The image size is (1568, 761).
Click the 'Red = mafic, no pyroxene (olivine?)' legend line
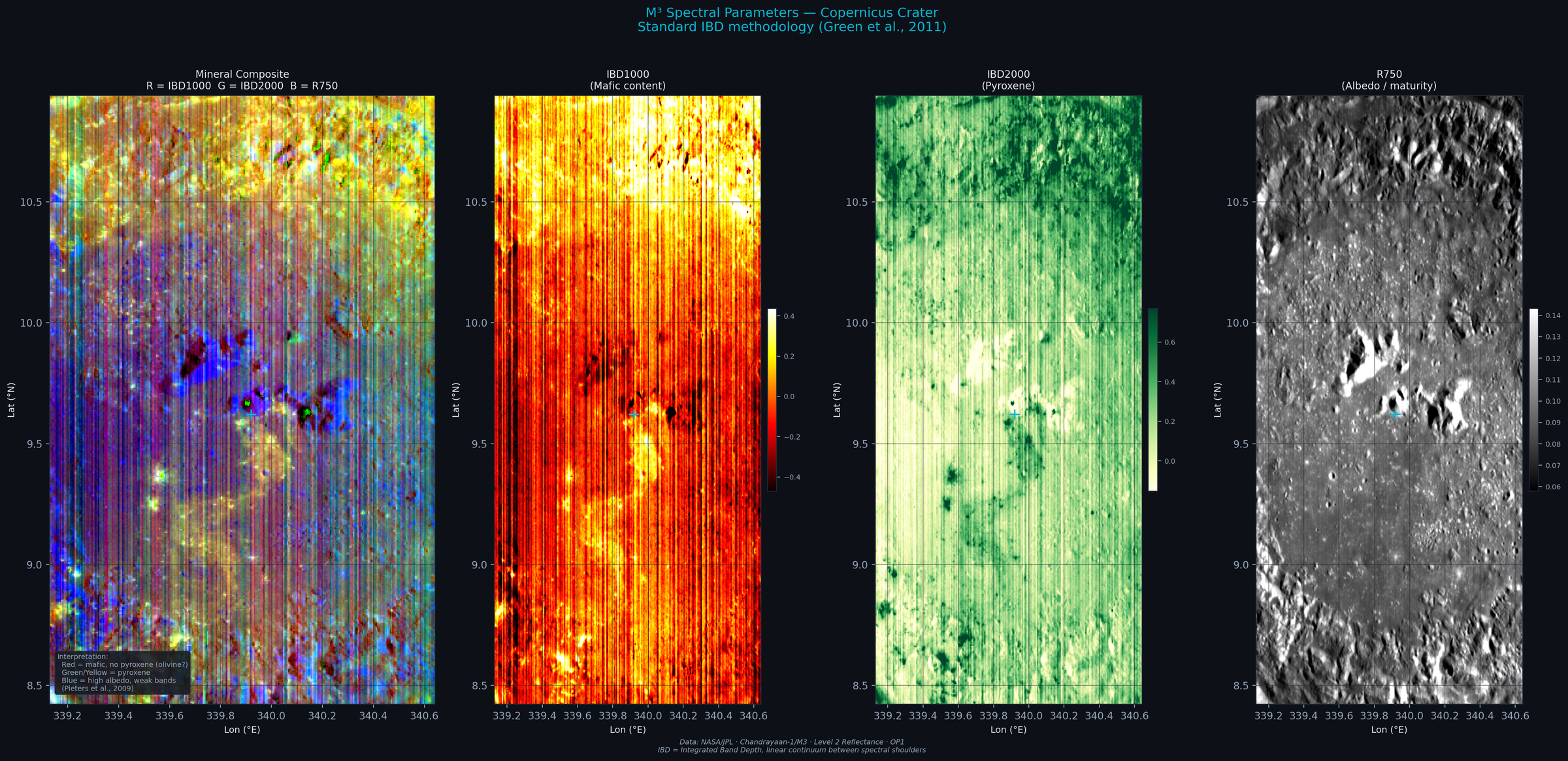point(125,664)
